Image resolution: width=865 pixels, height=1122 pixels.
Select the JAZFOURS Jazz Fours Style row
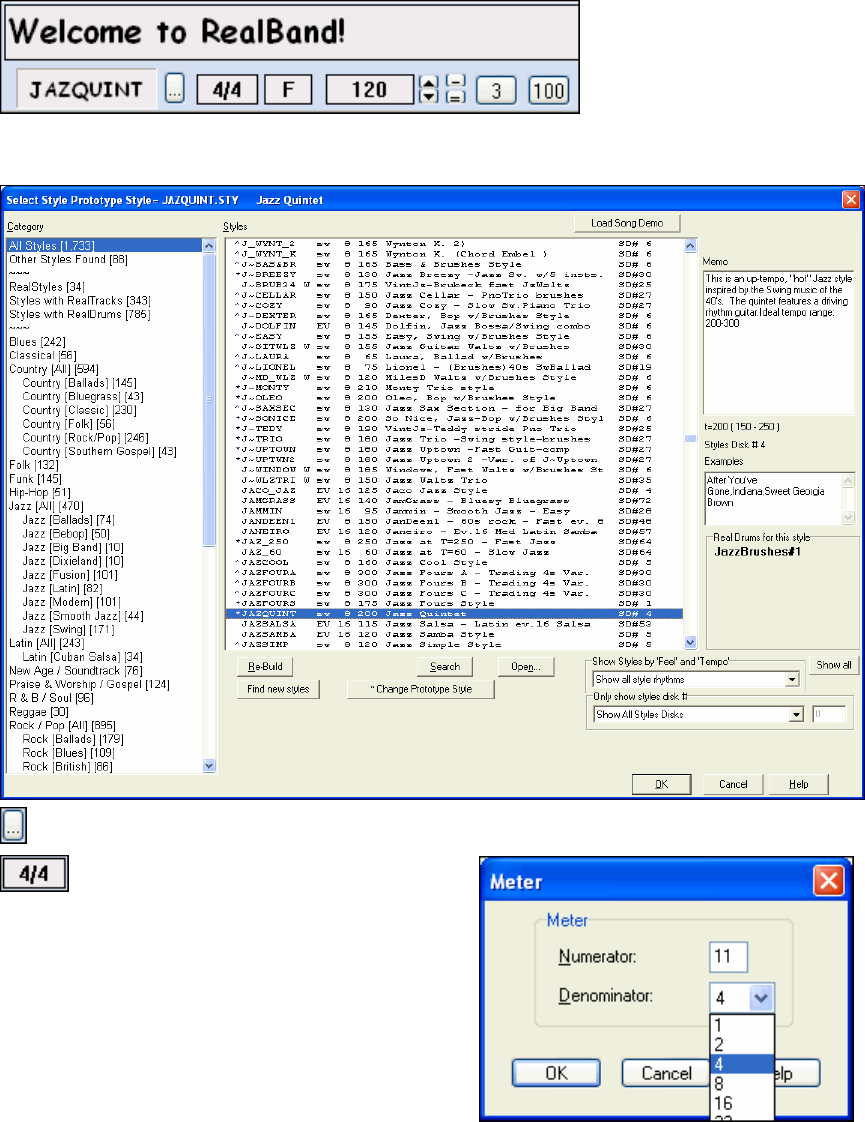coord(454,603)
